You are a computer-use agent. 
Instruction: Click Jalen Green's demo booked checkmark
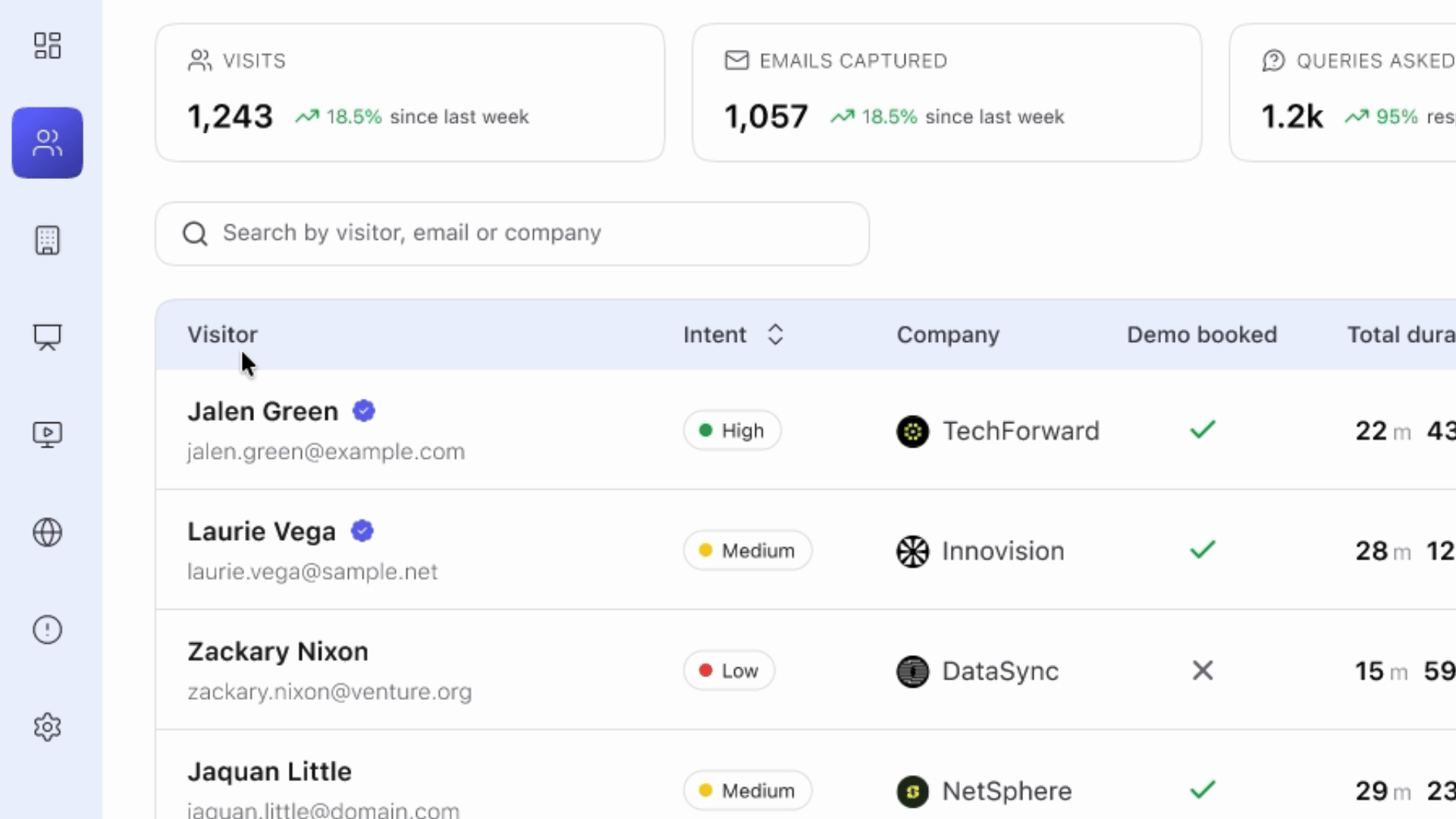tap(1203, 430)
